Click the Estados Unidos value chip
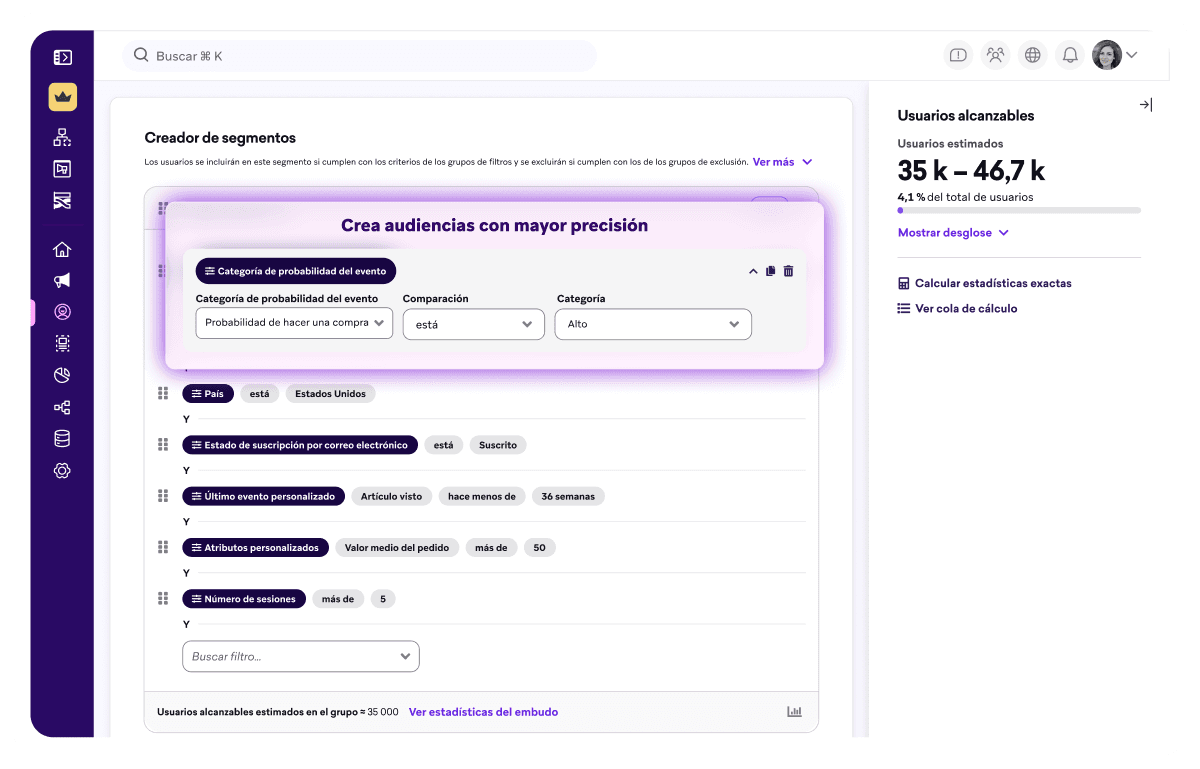Screen dimensions: 1200x769 click(x=330, y=394)
